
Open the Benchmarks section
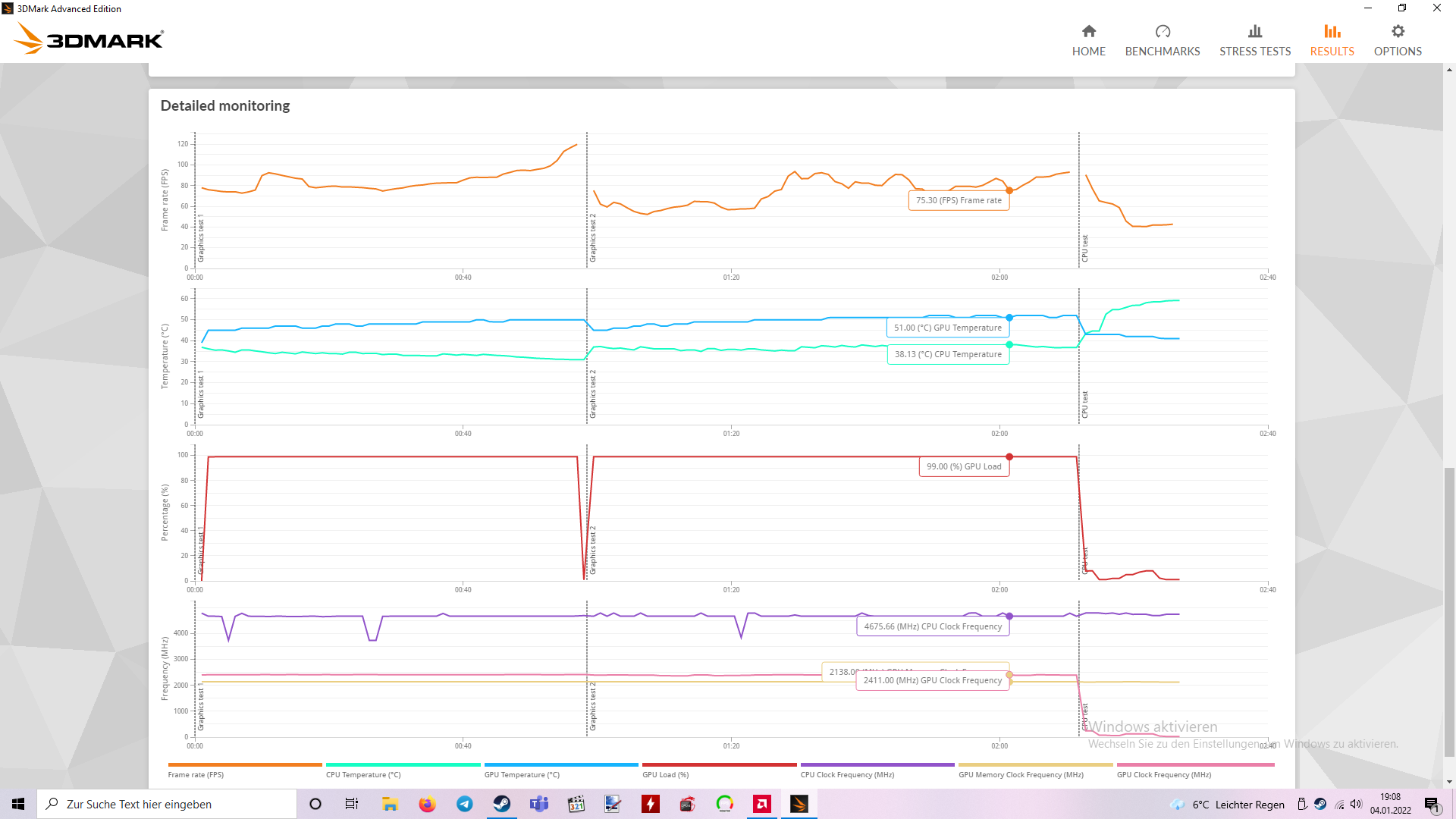coord(1162,40)
